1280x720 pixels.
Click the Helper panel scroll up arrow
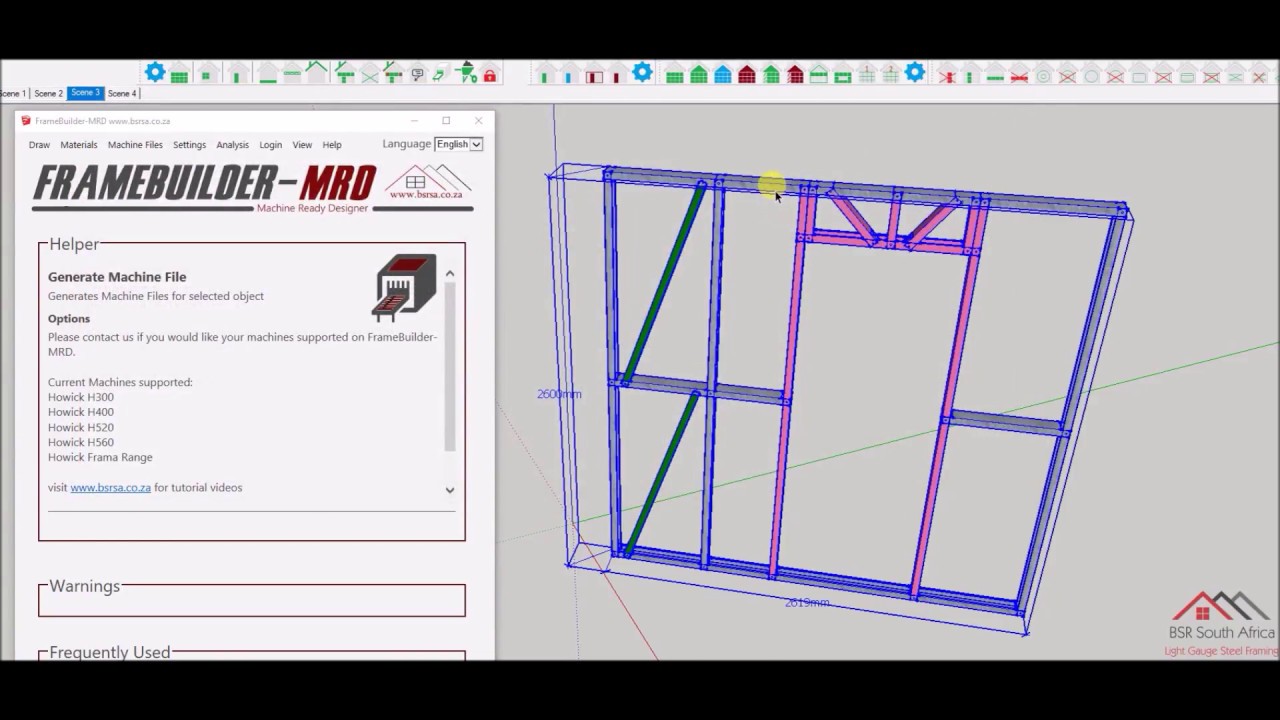[450, 273]
